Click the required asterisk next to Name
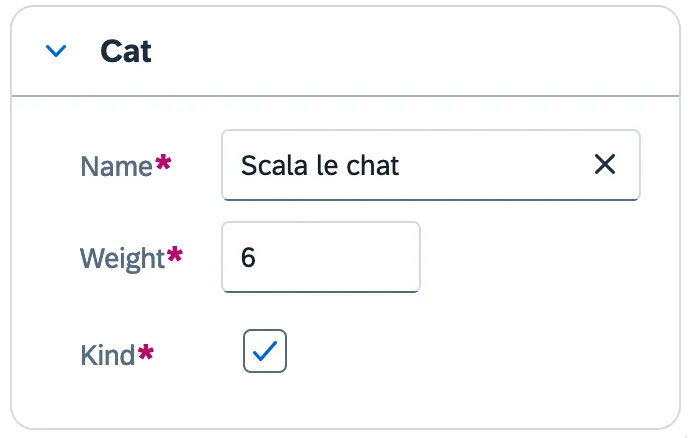688x438 pixels. pos(163,163)
